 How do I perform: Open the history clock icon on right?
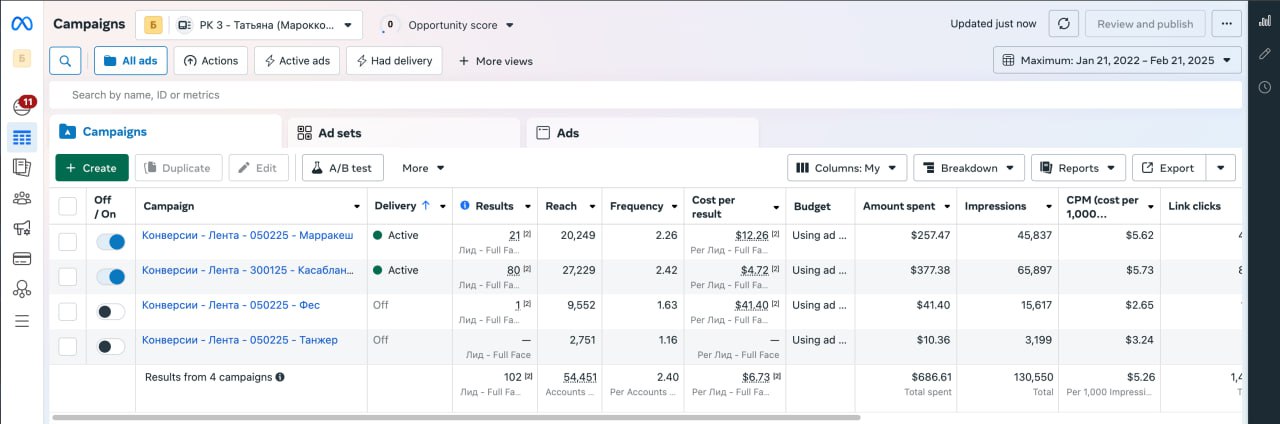pos(1264,87)
